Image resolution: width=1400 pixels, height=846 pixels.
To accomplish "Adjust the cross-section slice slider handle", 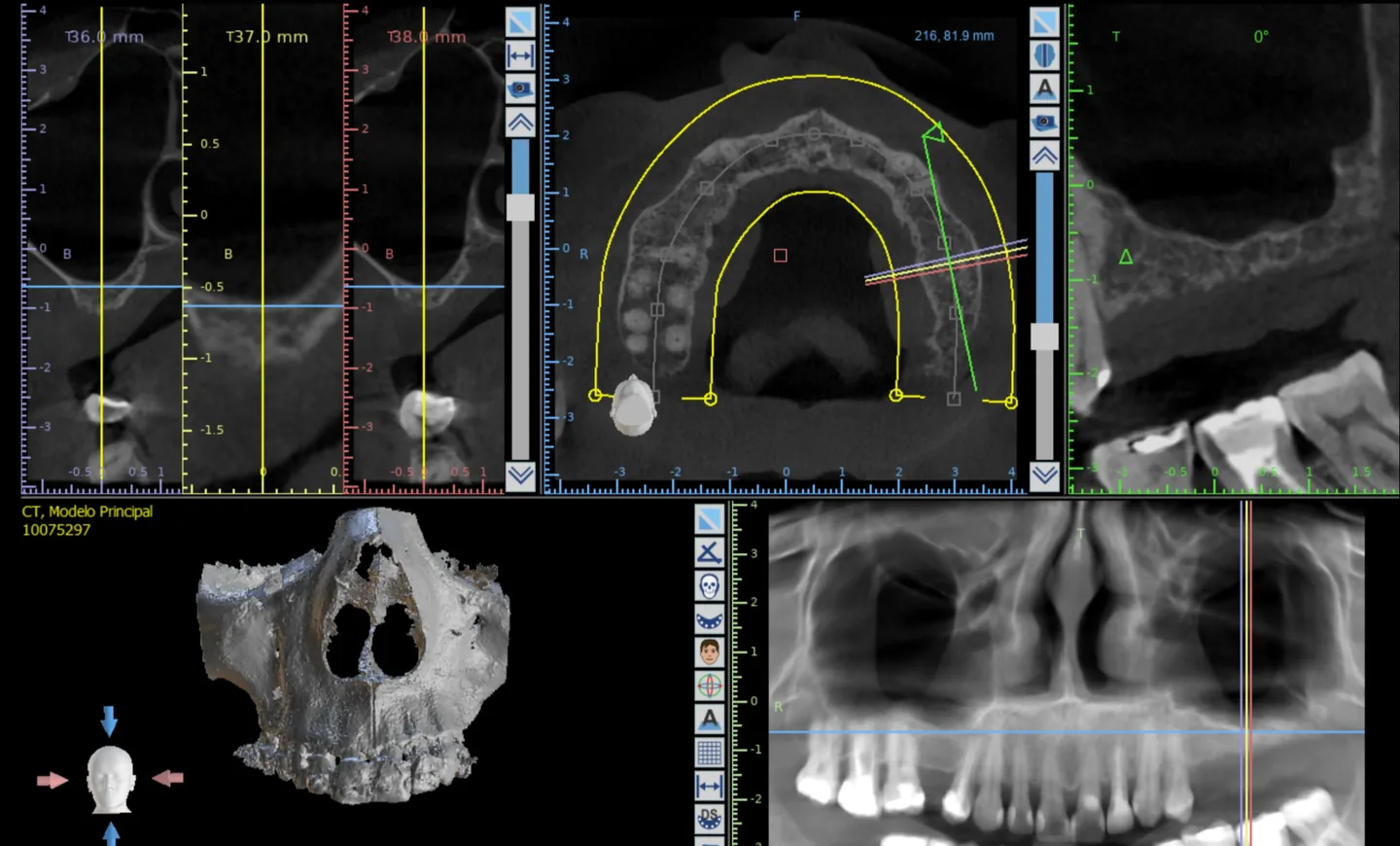I will point(520,206).
